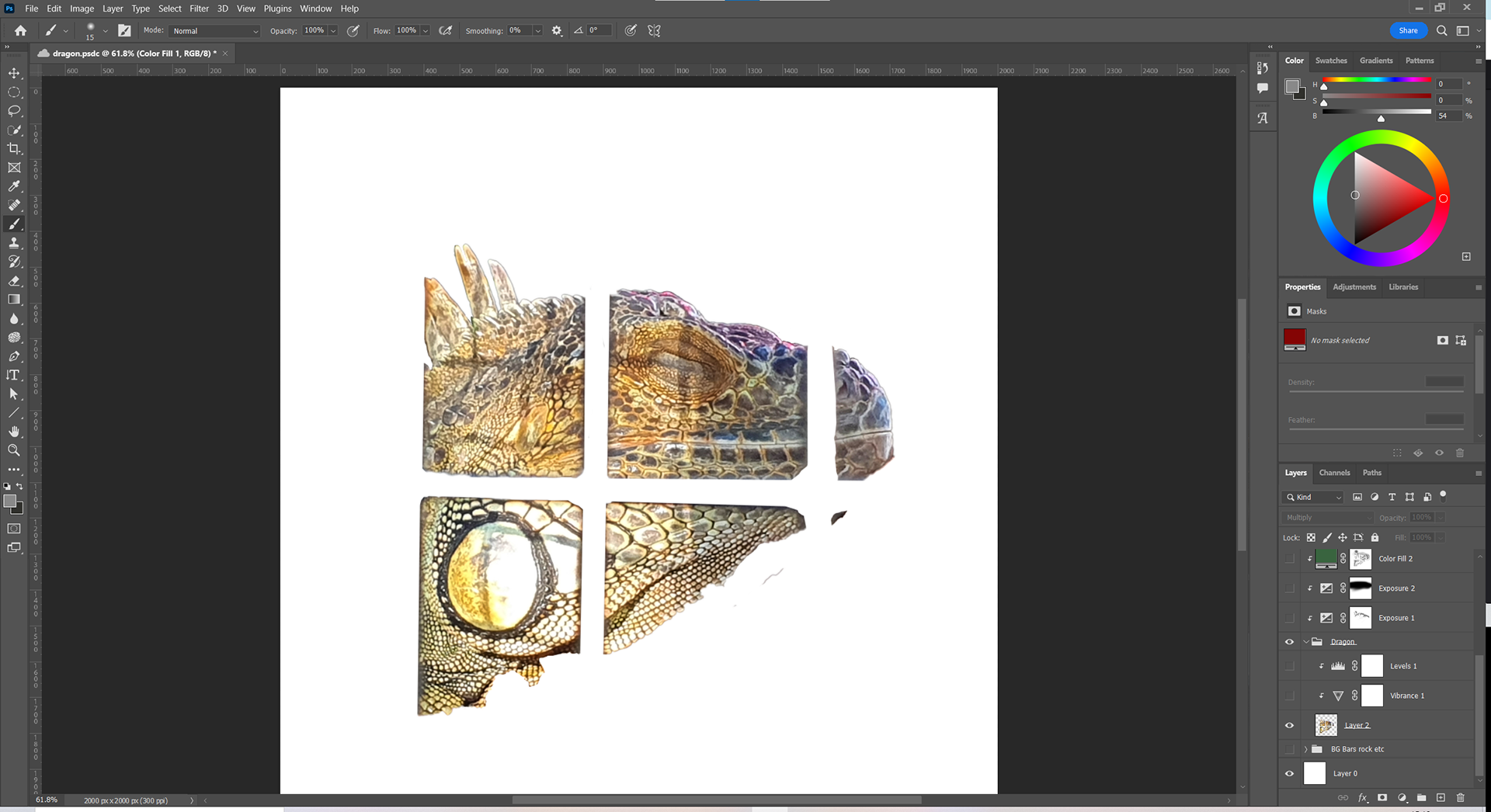Hide Layer 0 with its eye icon
The height and width of the screenshot is (812, 1491).
tap(1290, 773)
